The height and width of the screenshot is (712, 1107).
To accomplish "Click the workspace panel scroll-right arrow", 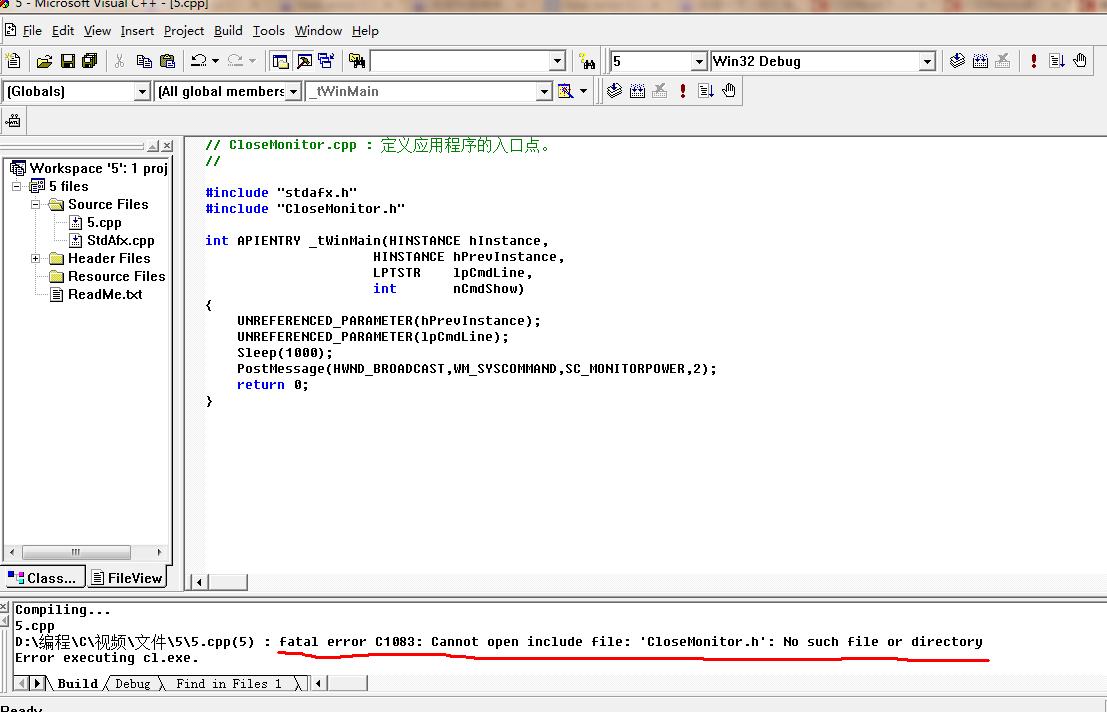I will pyautogui.click(x=159, y=552).
